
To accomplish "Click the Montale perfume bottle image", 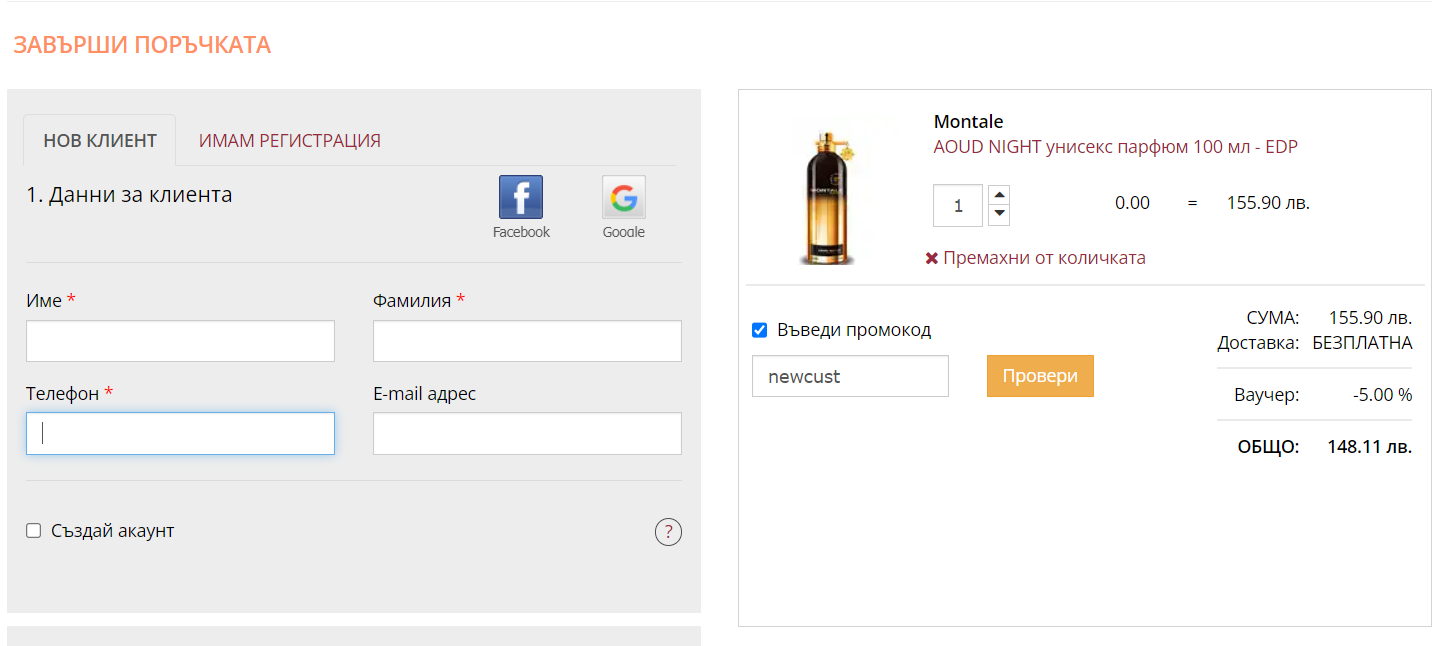I will 830,190.
